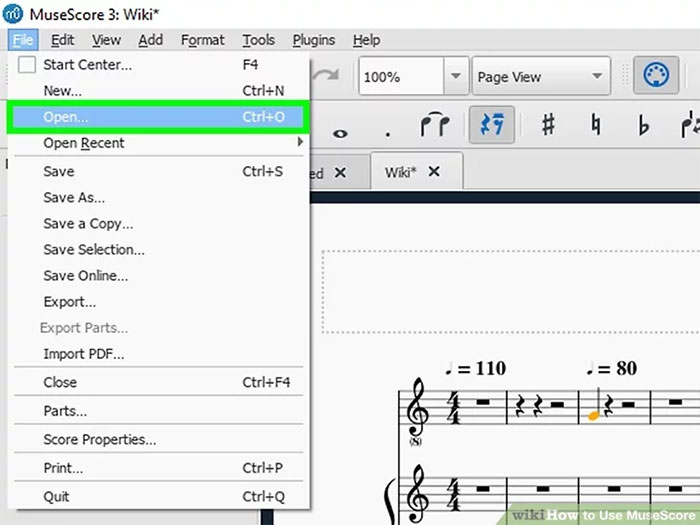The width and height of the screenshot is (700, 525).
Task: Open the zoom percentage dropdown arrow
Action: pyautogui.click(x=456, y=77)
